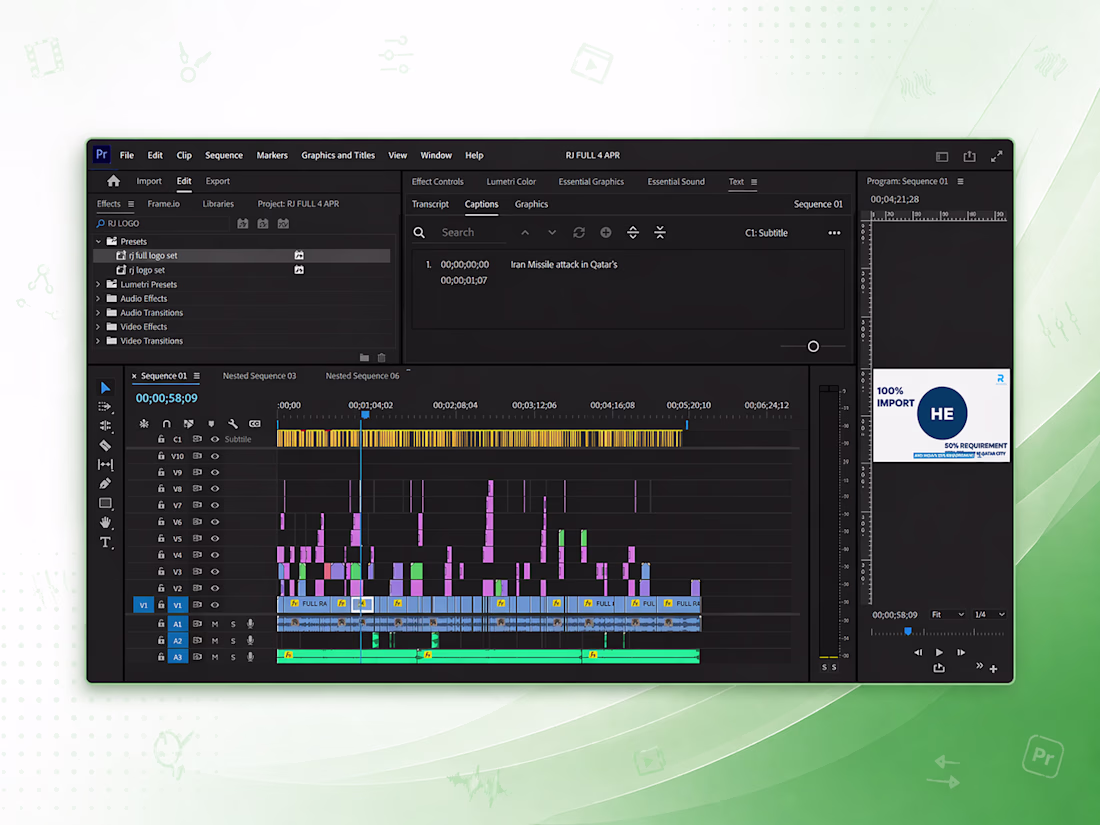The width and height of the screenshot is (1100, 825).
Task: Open the Sequence menu
Action: pyautogui.click(x=224, y=155)
